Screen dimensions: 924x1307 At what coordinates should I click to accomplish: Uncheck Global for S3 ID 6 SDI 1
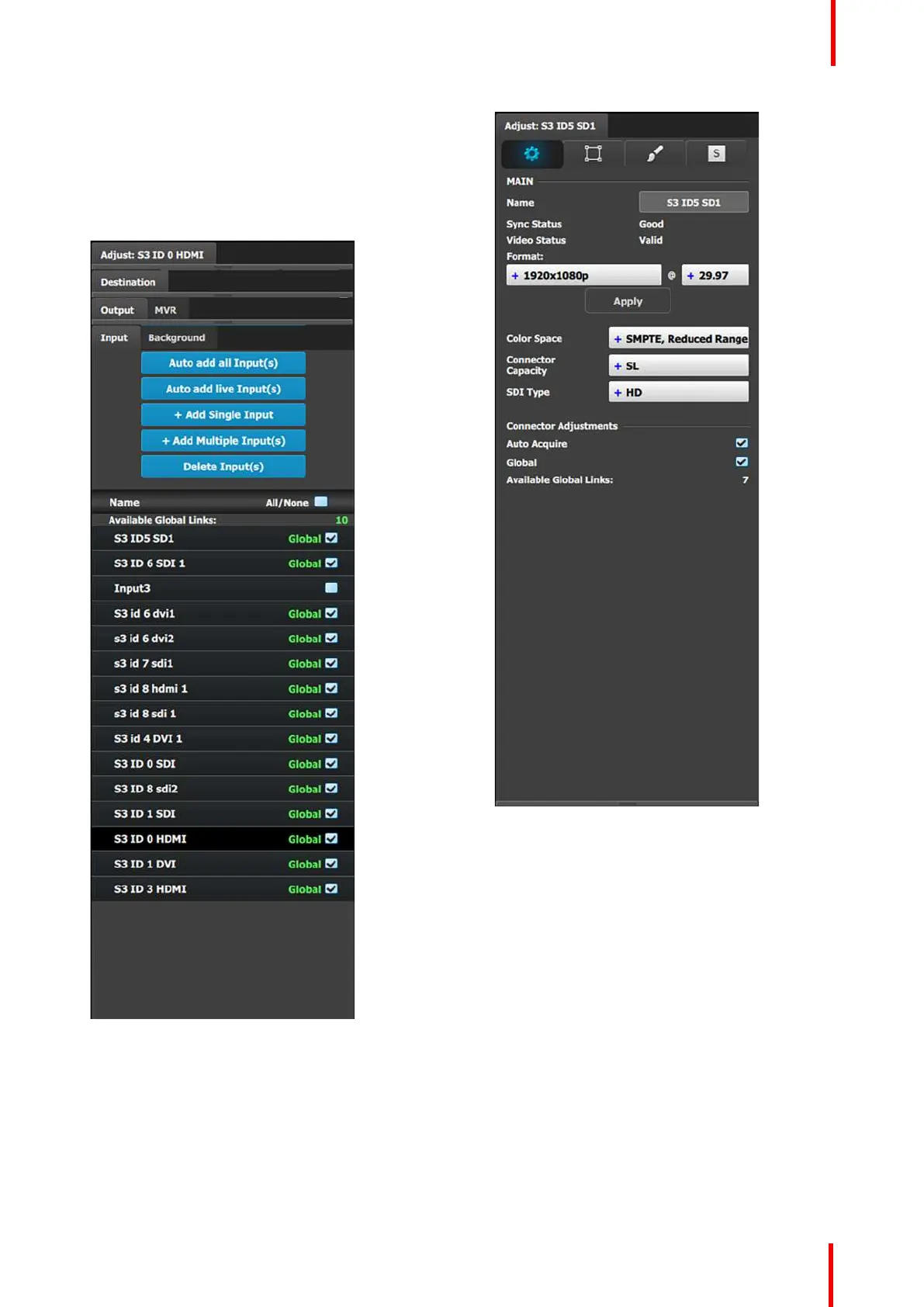[x=331, y=563]
